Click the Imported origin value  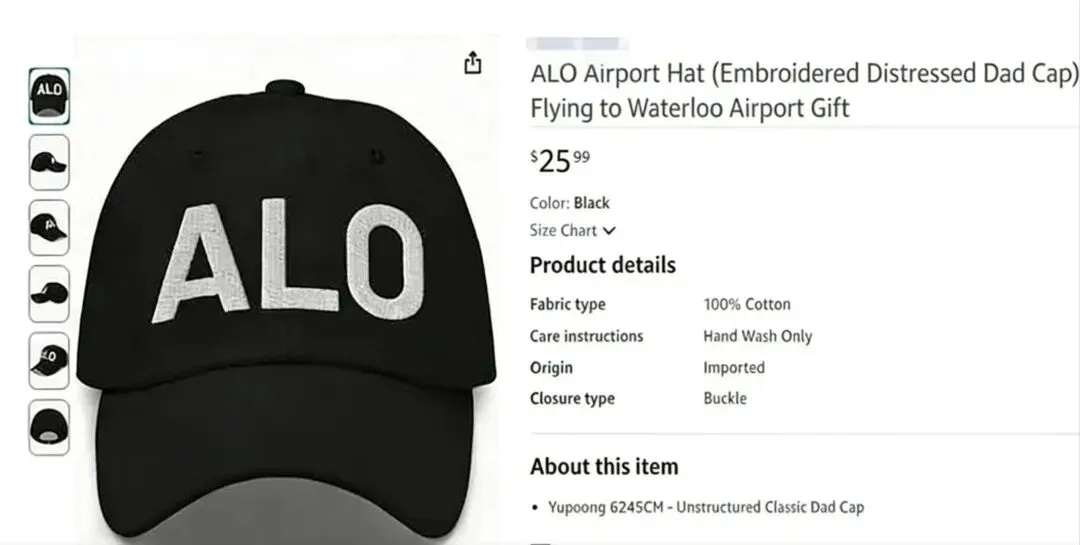coord(733,367)
